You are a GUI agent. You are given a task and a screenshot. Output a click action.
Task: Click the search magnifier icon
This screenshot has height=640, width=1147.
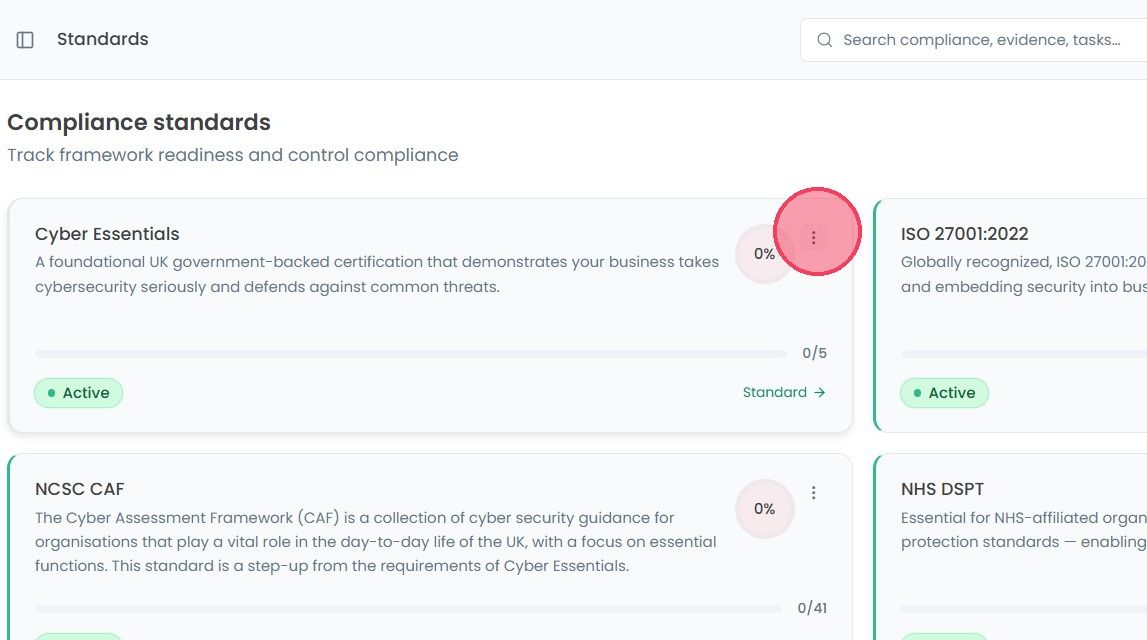824,39
